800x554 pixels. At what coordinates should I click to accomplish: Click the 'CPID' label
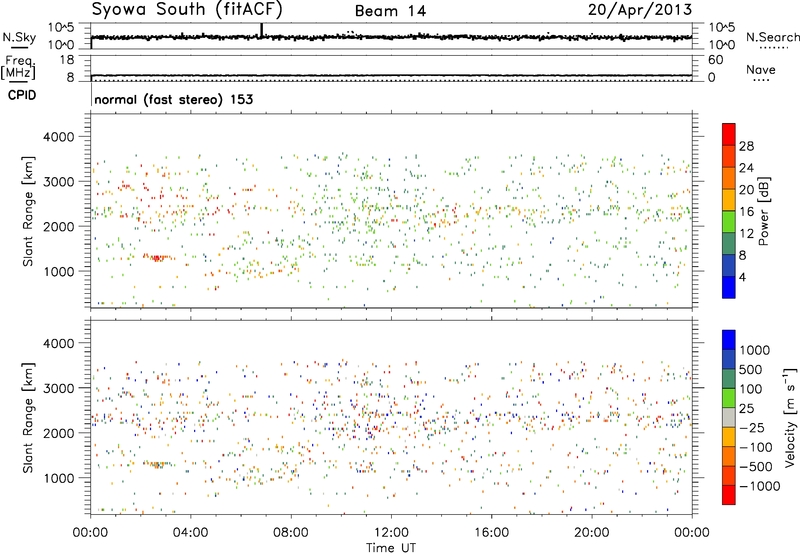pyautogui.click(x=22, y=95)
